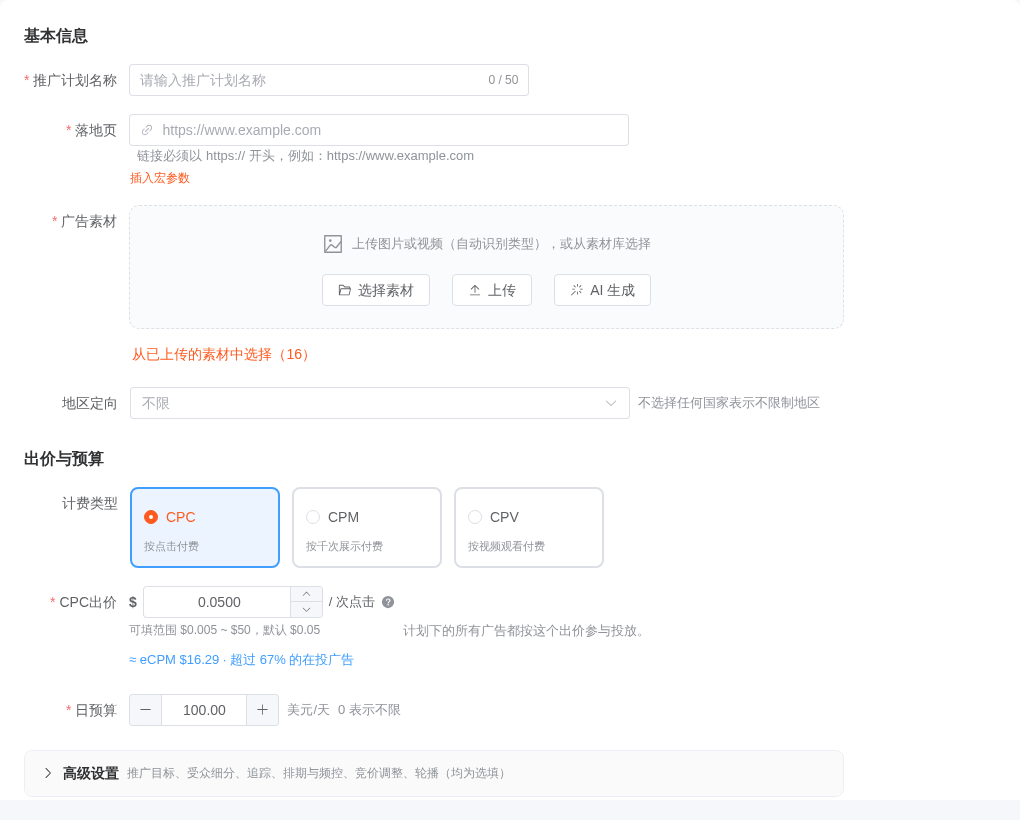This screenshot has height=820, width=1020.
Task: Focus the 推广计划名称 input field
Action: [329, 80]
